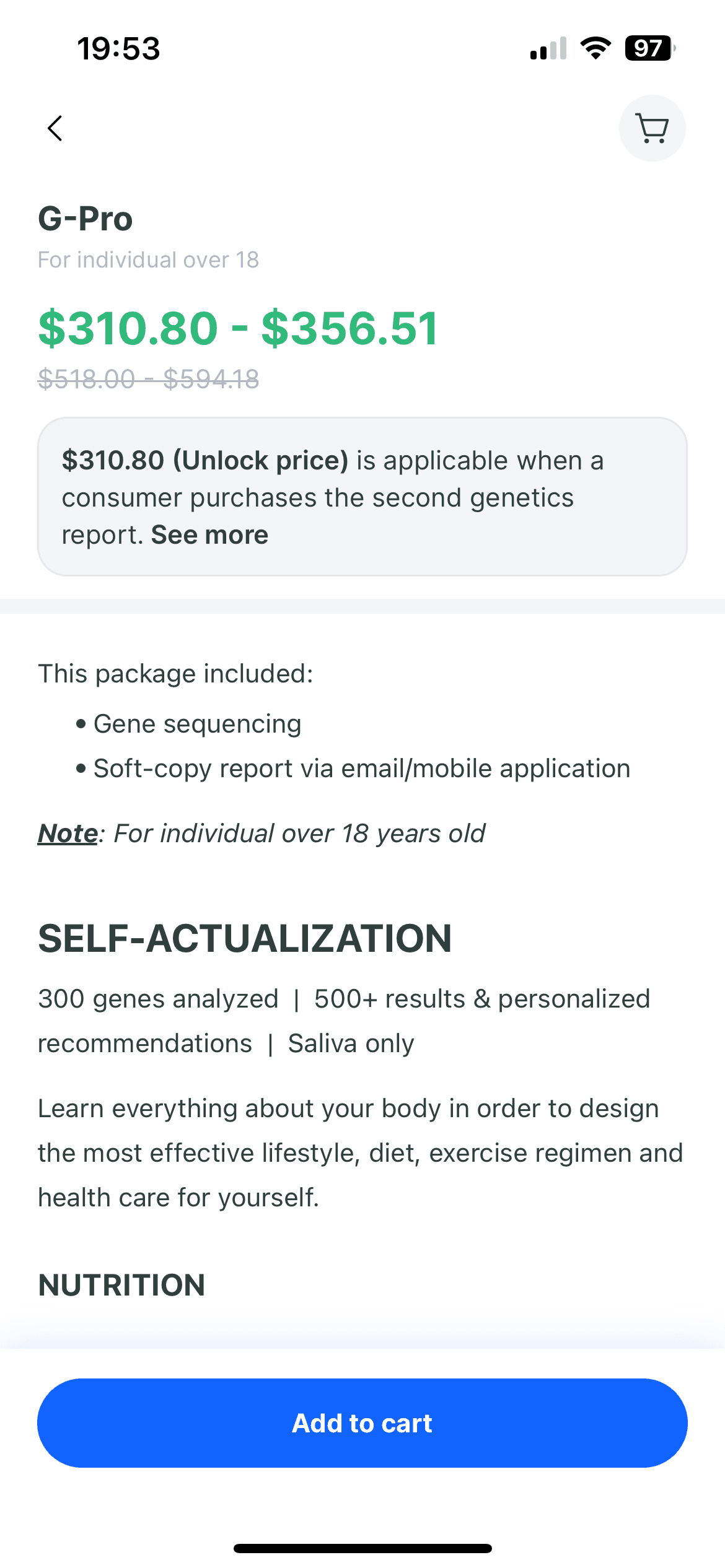Image resolution: width=725 pixels, height=1568 pixels.
Task: Tap the green $310.80 - $356.51 price
Action: point(239,328)
